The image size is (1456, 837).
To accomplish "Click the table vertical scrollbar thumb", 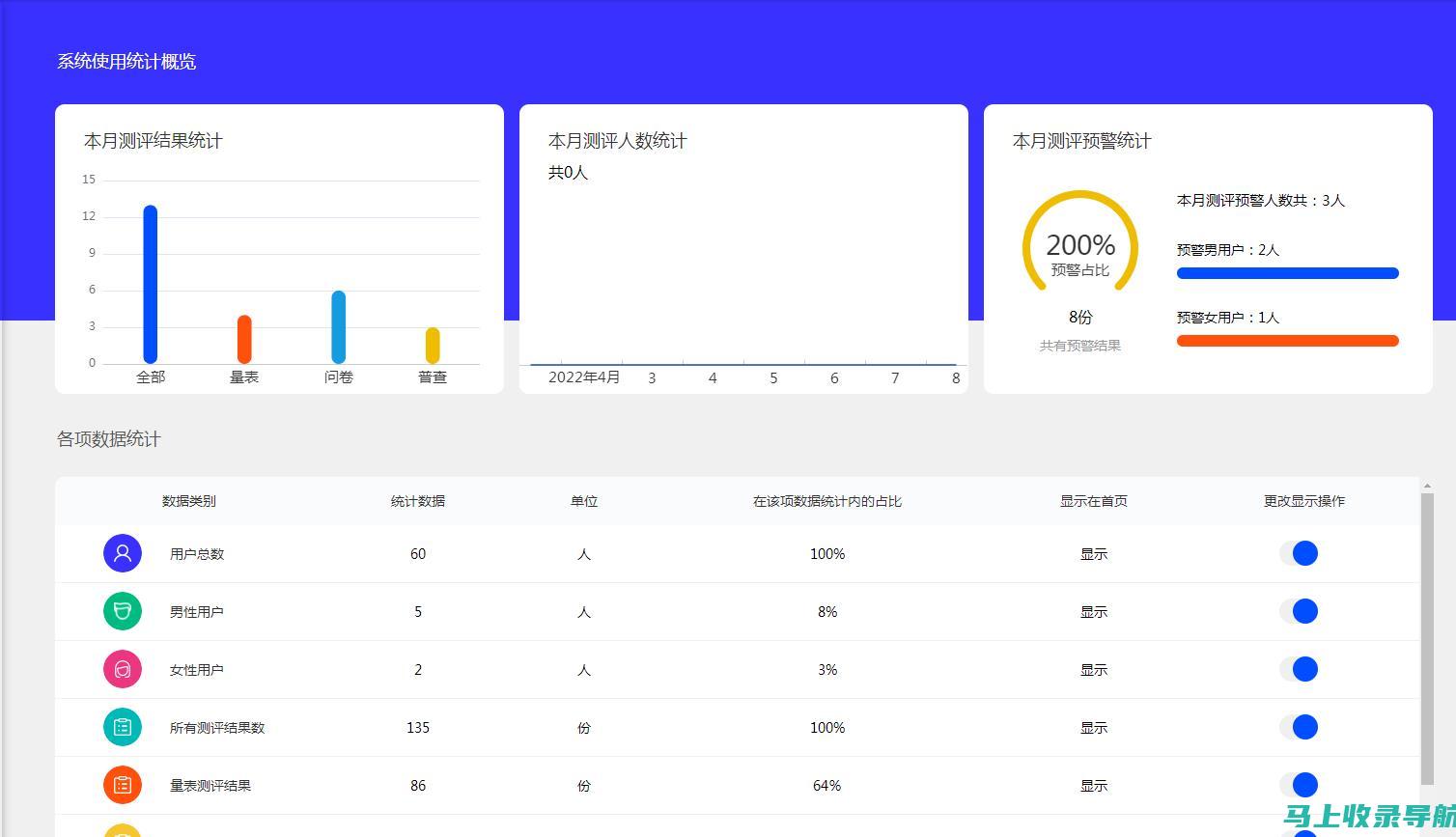I will pos(1427,639).
